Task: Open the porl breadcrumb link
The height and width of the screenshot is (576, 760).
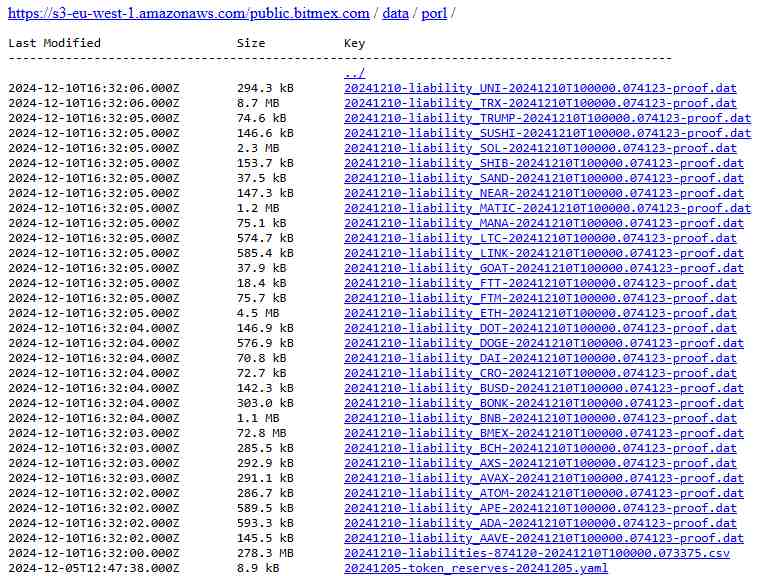Action: tap(434, 13)
